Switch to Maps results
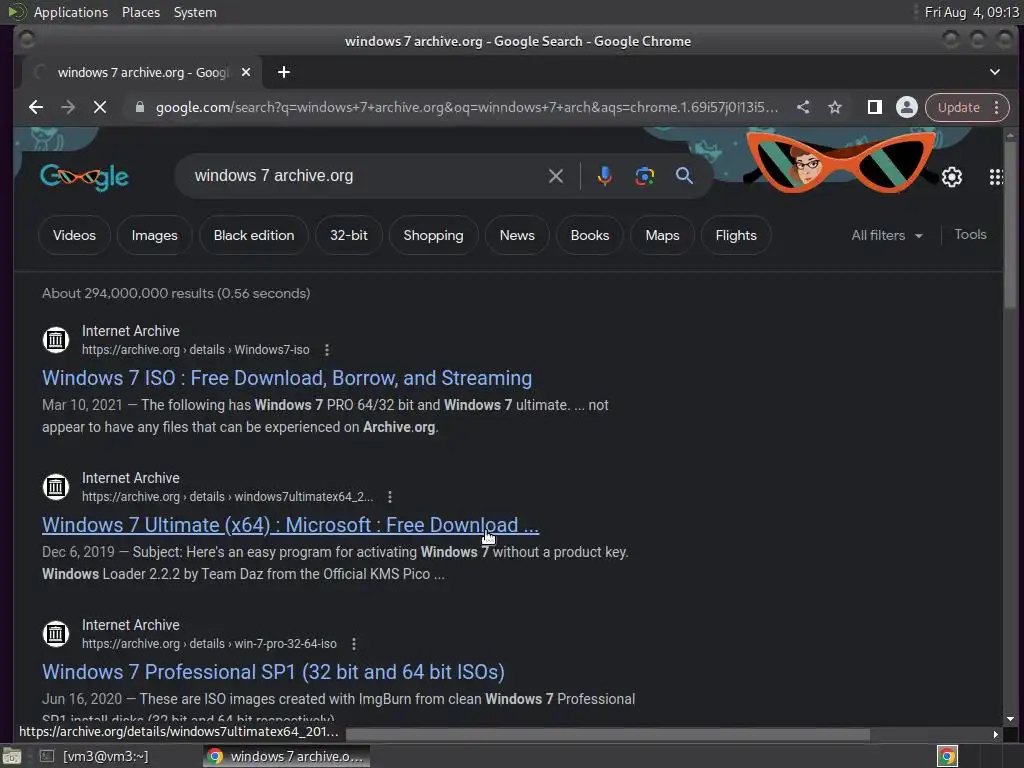The height and width of the screenshot is (768, 1024). tap(662, 235)
